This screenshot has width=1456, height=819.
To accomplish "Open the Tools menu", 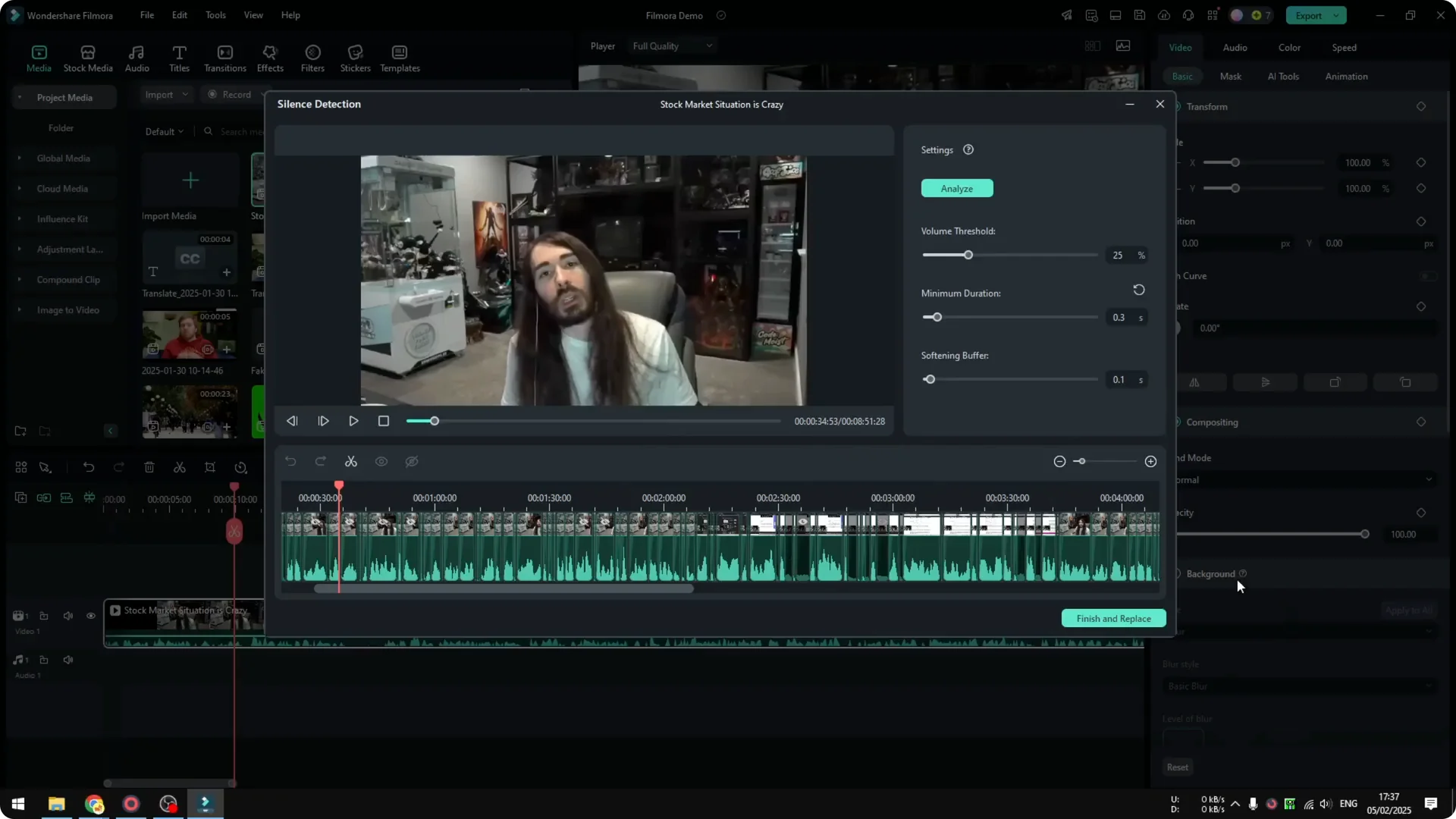I will 215,15.
